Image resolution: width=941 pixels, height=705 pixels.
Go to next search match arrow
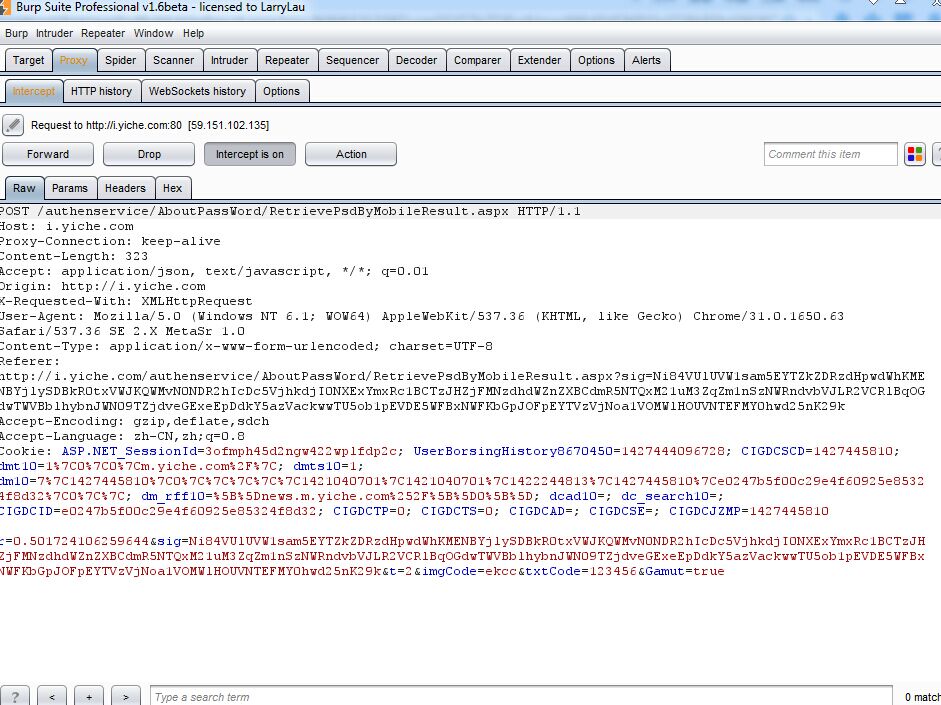(x=125, y=697)
